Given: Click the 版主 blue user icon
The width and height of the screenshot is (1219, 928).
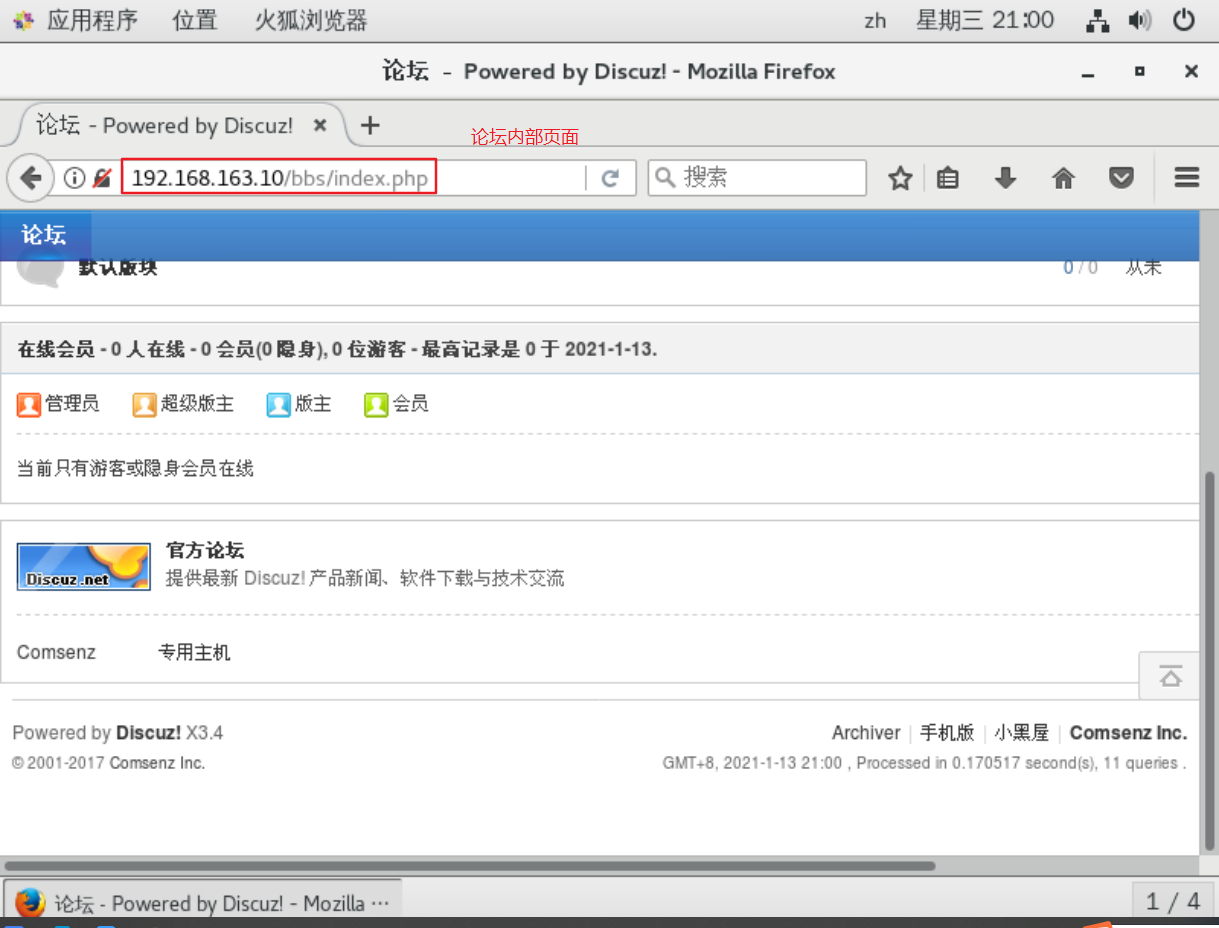Looking at the screenshot, I should [279, 404].
